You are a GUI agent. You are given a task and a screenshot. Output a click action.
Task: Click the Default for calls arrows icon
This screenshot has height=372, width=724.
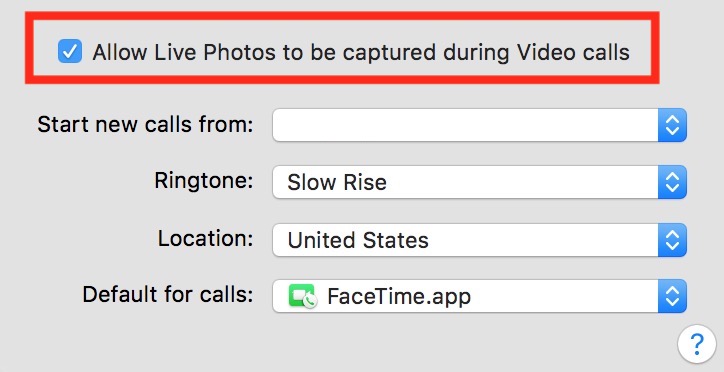click(x=672, y=296)
